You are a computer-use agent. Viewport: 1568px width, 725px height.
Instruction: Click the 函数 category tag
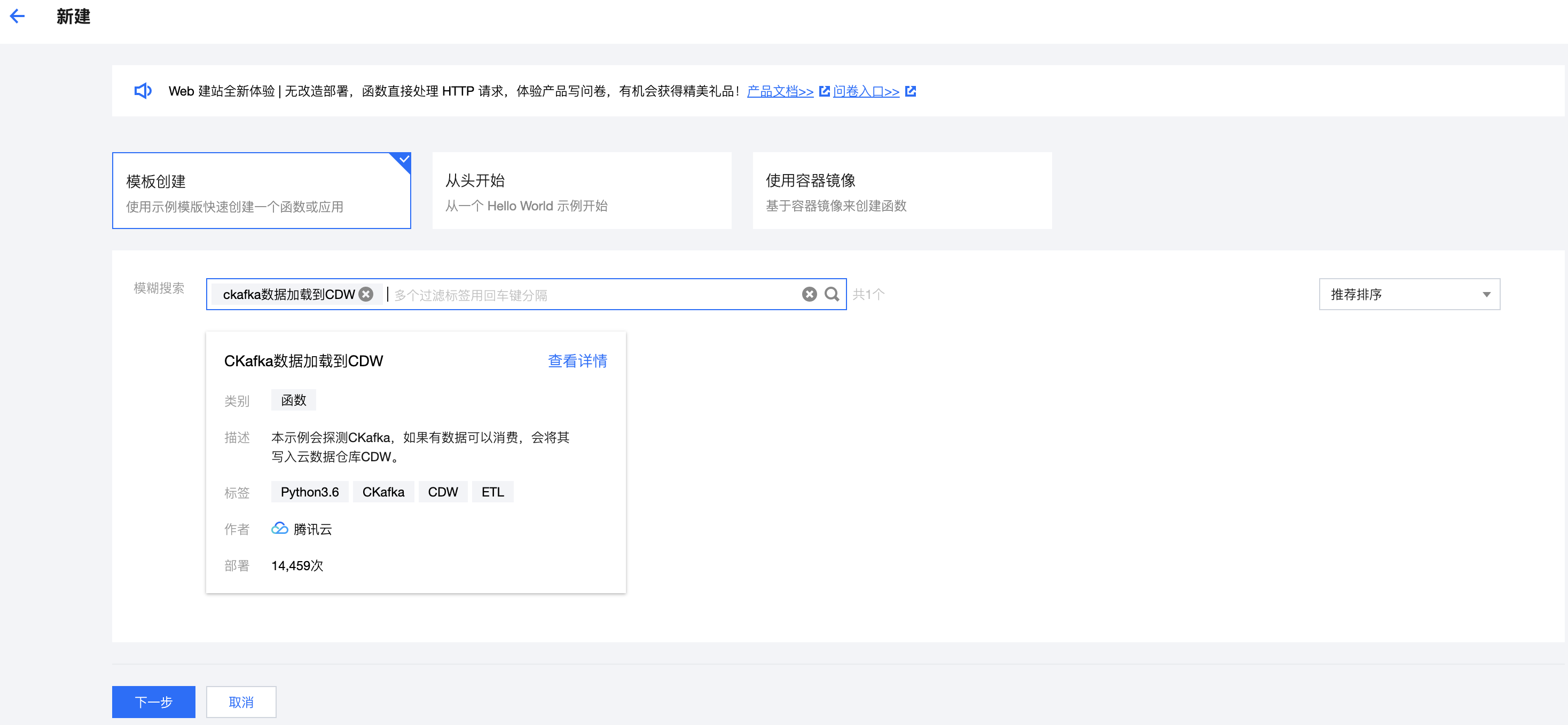(293, 400)
